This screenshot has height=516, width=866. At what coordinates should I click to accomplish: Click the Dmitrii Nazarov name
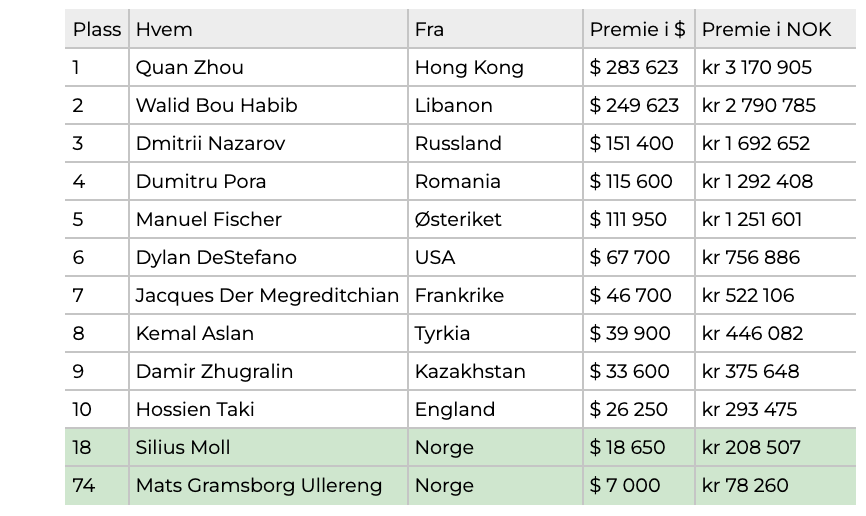pos(210,144)
